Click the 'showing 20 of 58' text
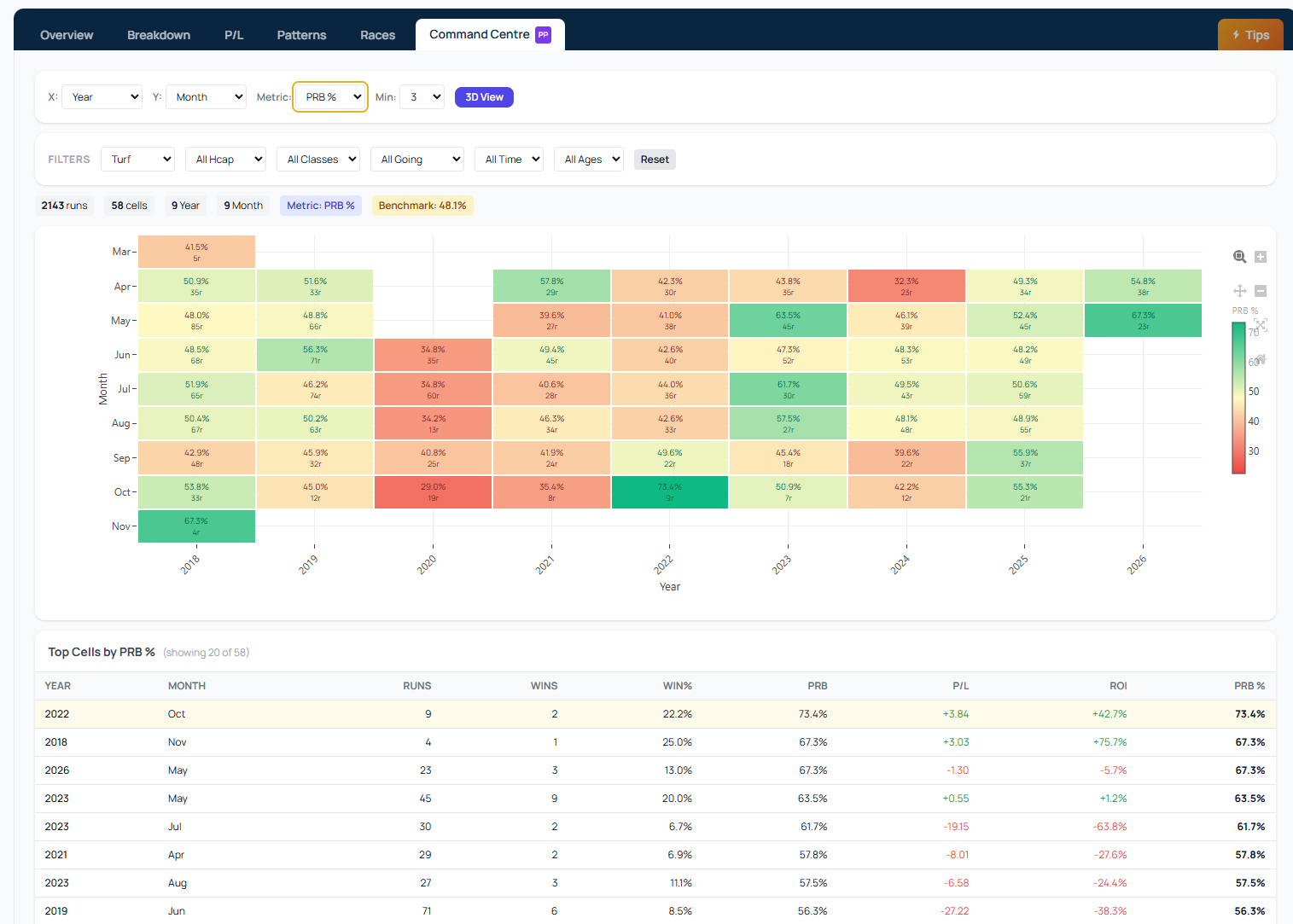 (206, 653)
